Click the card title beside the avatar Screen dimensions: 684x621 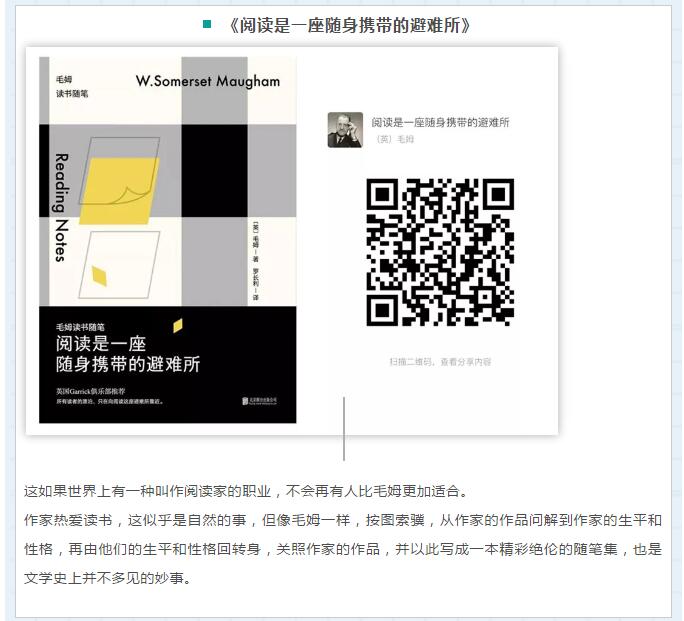click(x=440, y=122)
